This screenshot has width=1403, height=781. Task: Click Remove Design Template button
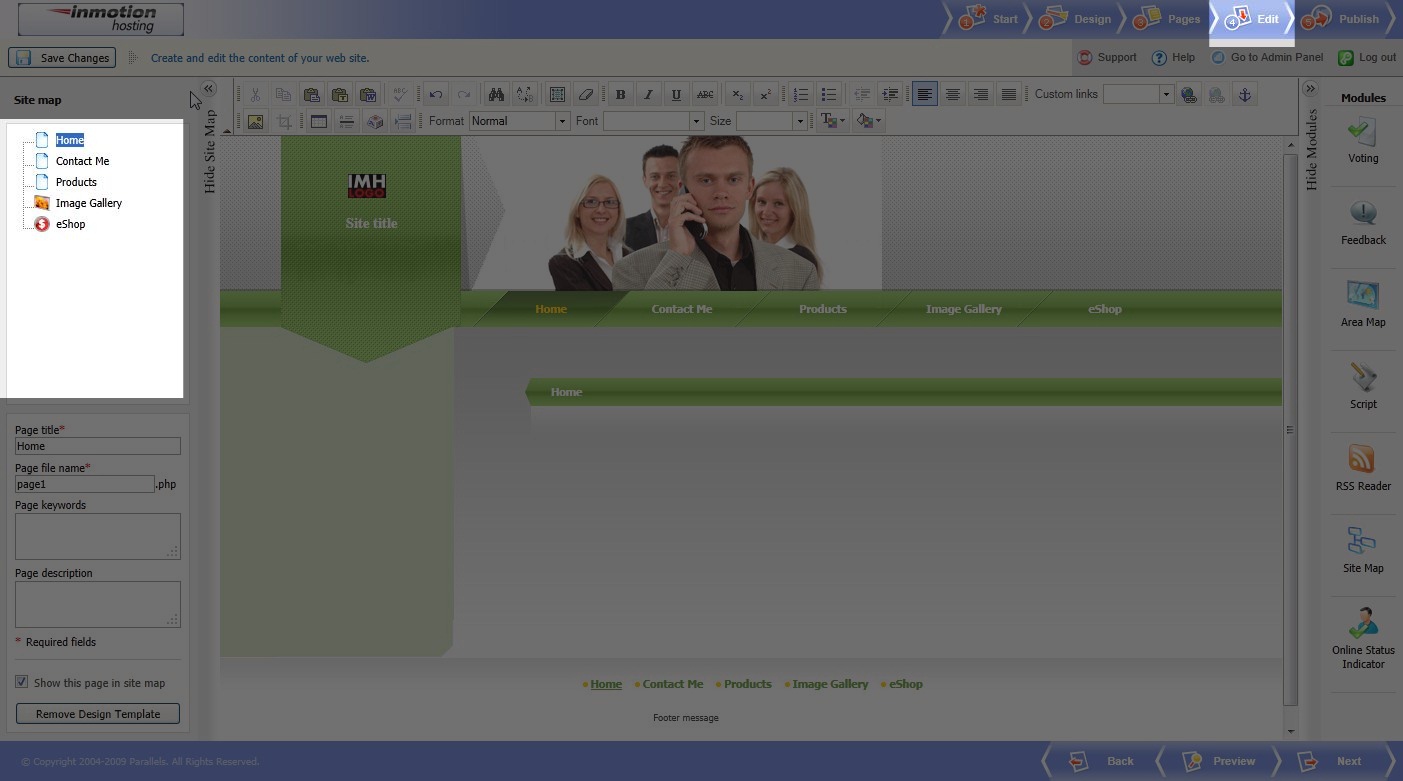pos(98,714)
